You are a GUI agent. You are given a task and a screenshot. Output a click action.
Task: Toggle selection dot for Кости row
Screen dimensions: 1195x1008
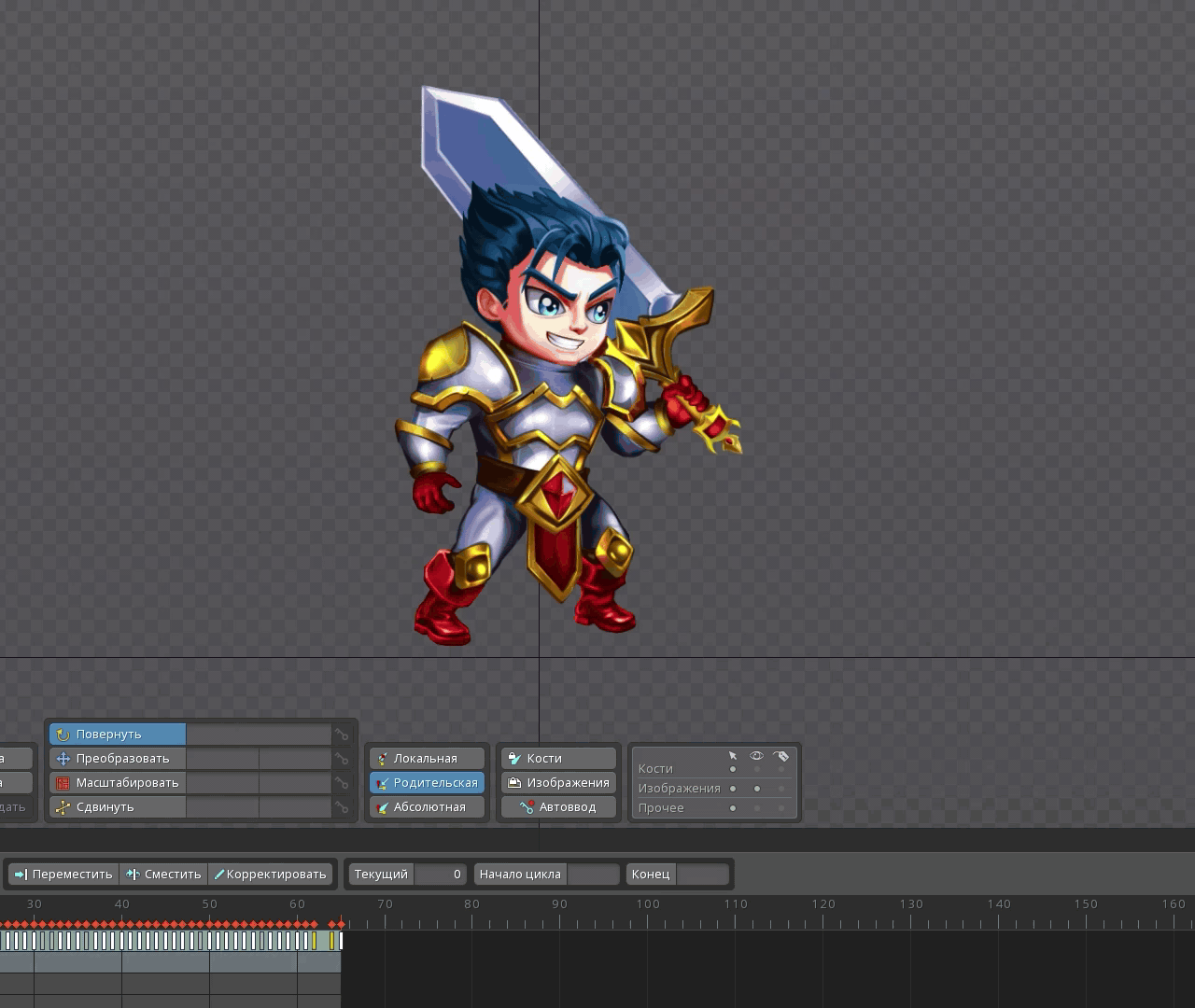coord(733,769)
